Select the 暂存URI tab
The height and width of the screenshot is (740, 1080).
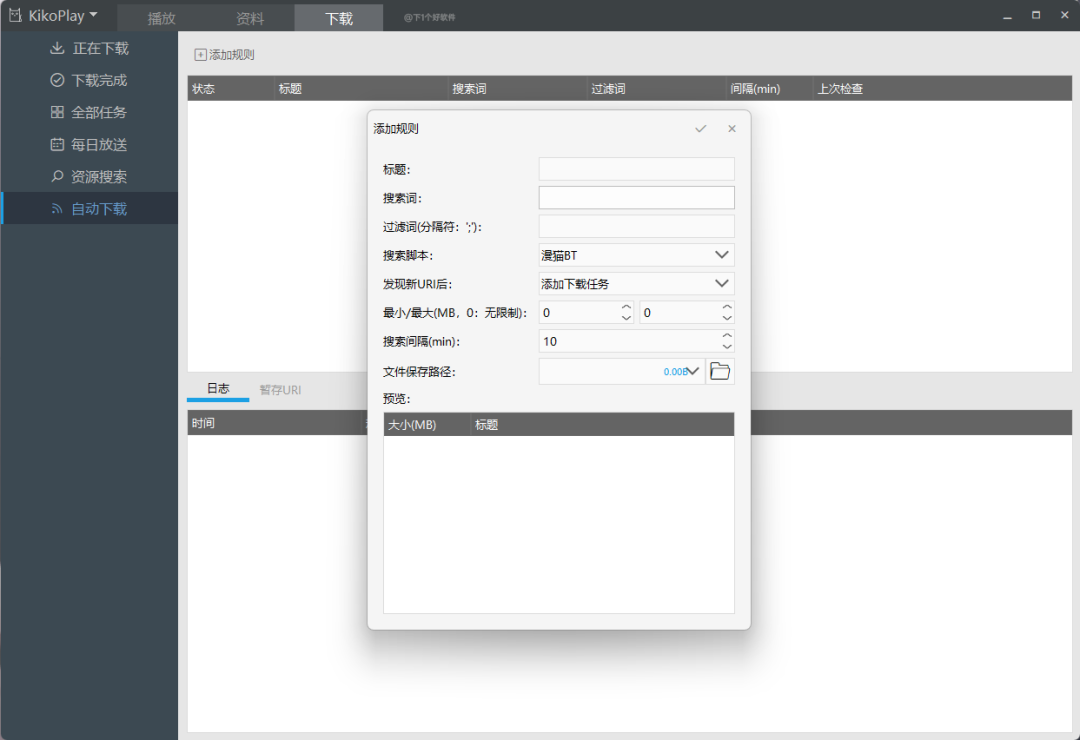[x=280, y=390]
